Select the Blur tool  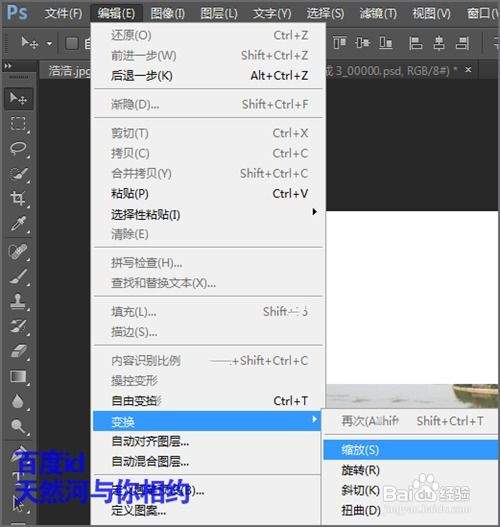coord(18,401)
